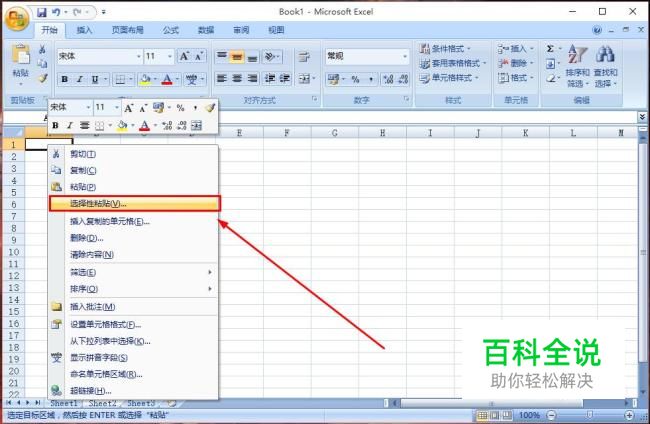650x424 pixels.
Task: Click the ribbon Increase Decimal icon
Action: point(388,79)
